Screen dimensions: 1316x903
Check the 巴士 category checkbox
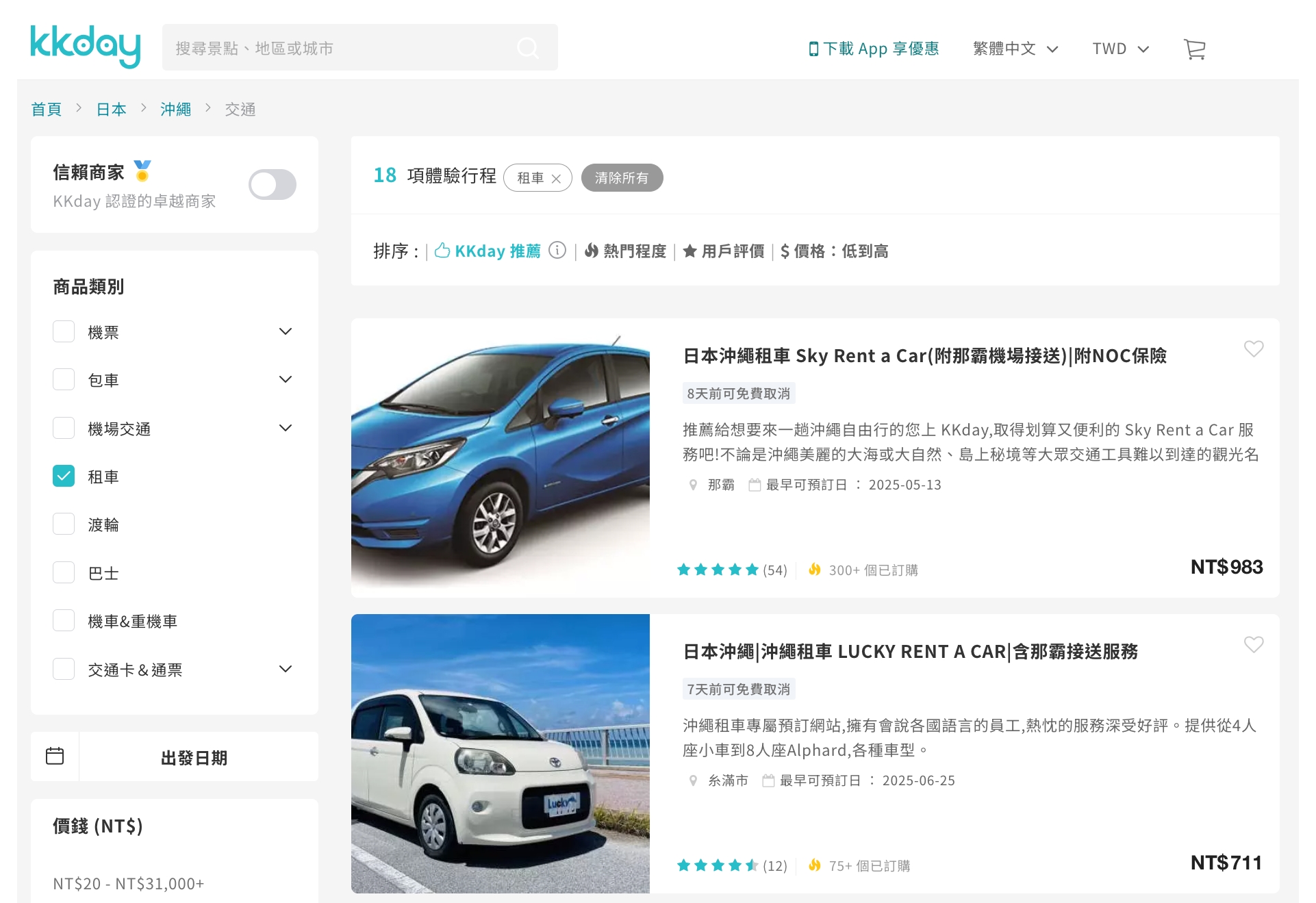64,573
